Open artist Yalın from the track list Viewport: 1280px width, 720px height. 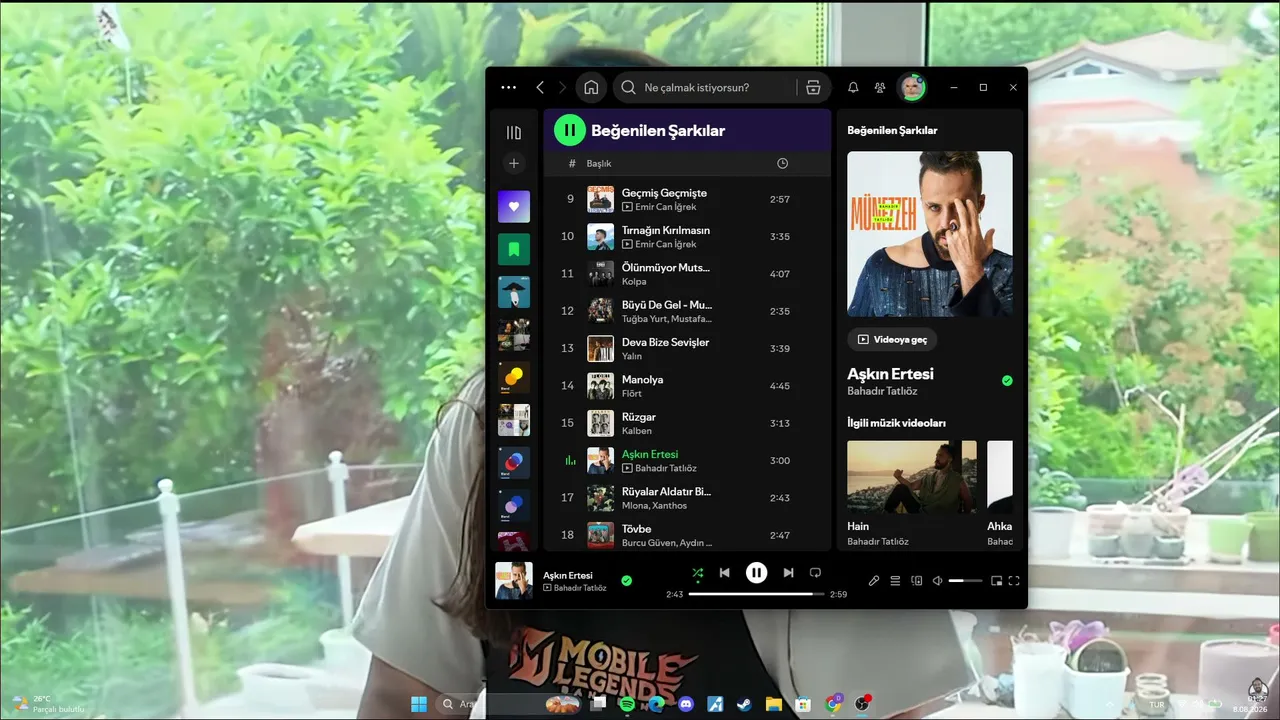(x=632, y=357)
